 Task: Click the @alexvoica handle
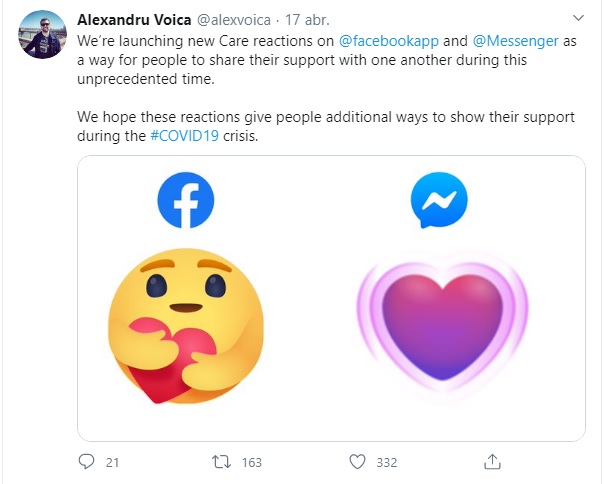238,20
